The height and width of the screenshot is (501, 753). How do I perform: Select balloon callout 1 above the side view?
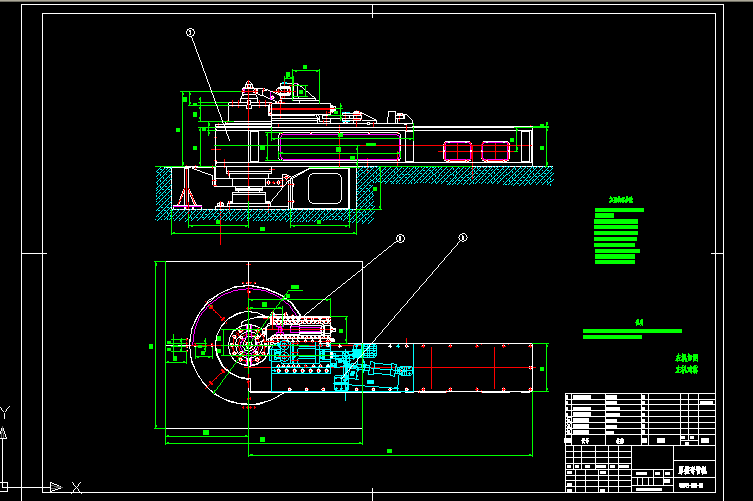point(189,33)
